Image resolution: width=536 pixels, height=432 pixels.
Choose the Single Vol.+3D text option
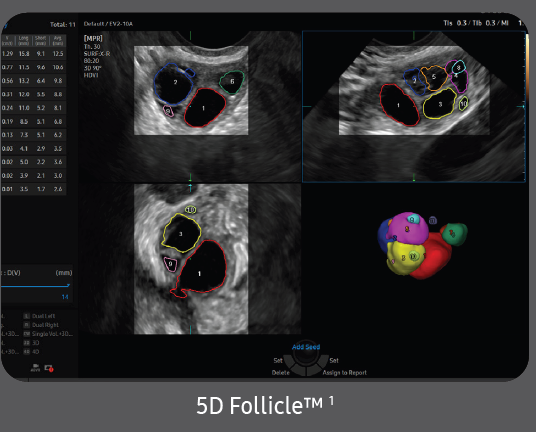click(52, 334)
